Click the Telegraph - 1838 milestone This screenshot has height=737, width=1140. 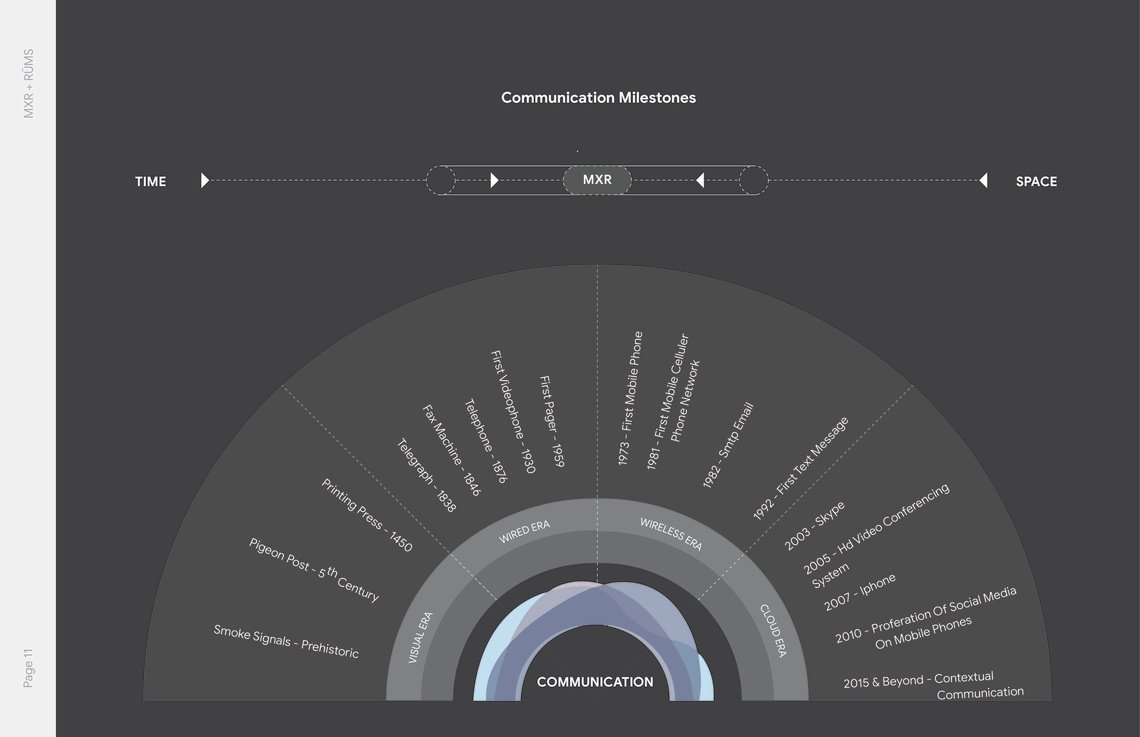pos(426,475)
